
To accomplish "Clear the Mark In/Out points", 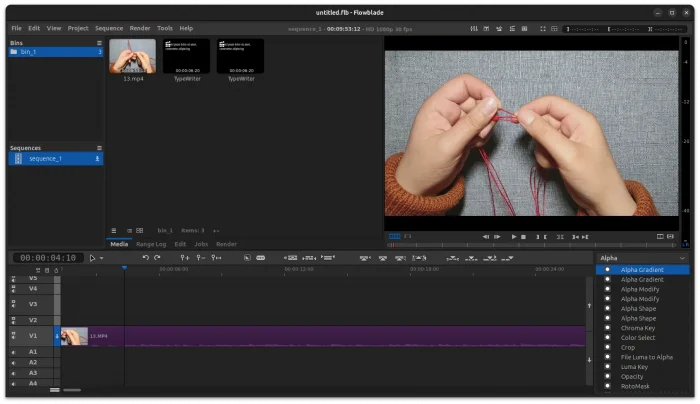I will 560,237.
